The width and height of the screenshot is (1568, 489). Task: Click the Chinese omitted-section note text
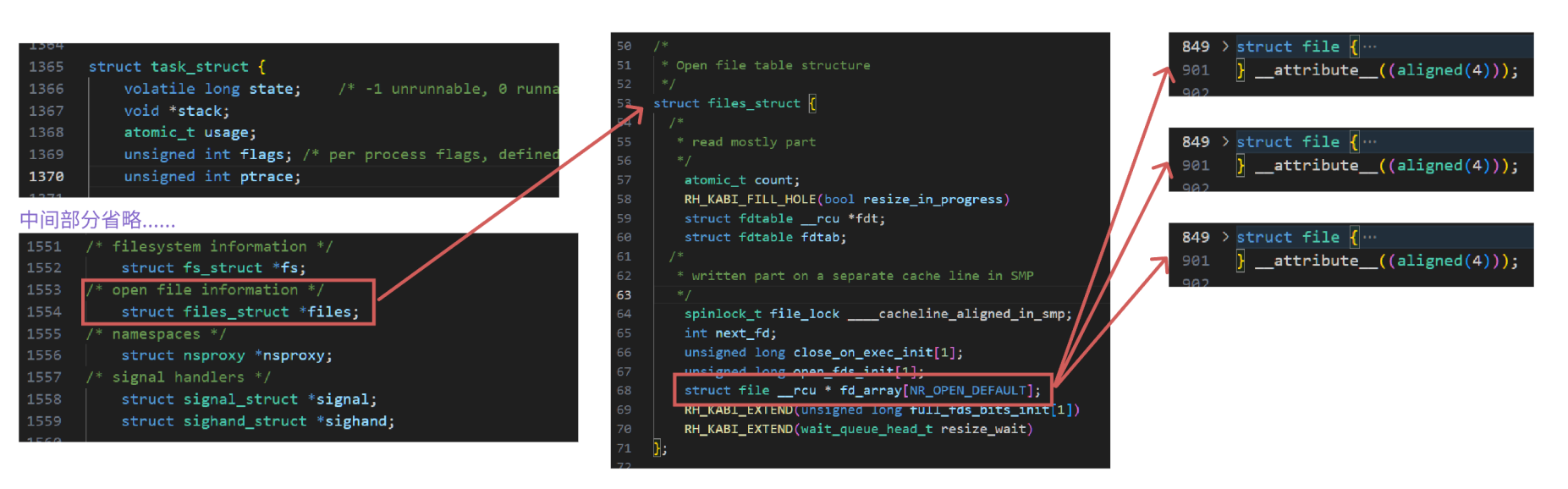(x=97, y=221)
